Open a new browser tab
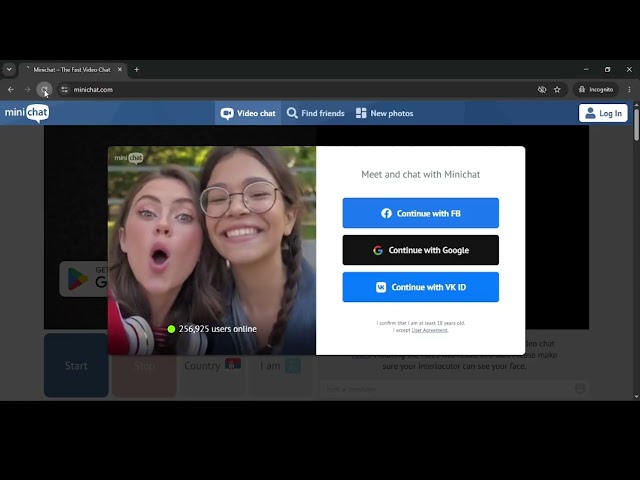The image size is (640, 480). pos(137,70)
